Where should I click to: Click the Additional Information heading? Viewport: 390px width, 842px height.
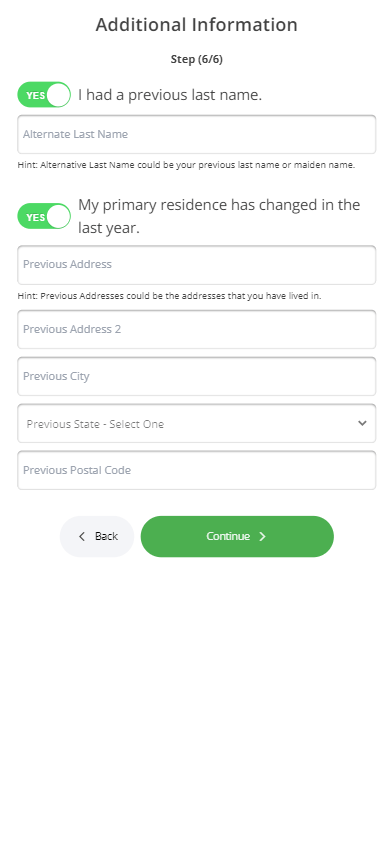(x=197, y=25)
